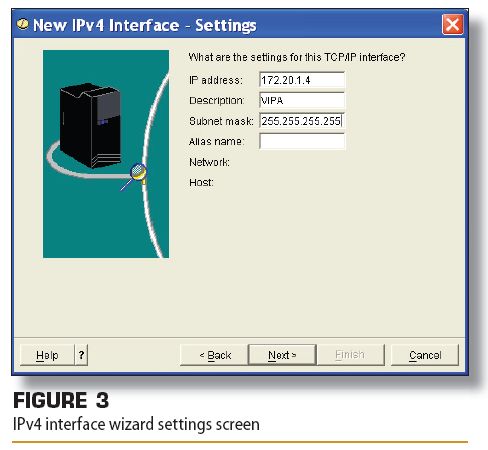Advance the wizard with Next

pyautogui.click(x=282, y=355)
